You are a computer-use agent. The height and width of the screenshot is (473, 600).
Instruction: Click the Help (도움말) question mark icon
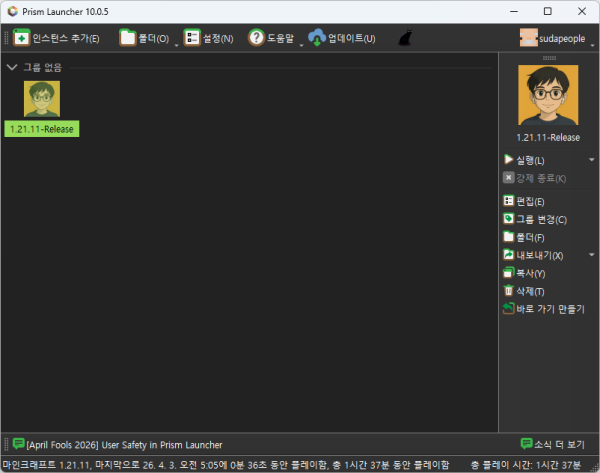(x=256, y=38)
